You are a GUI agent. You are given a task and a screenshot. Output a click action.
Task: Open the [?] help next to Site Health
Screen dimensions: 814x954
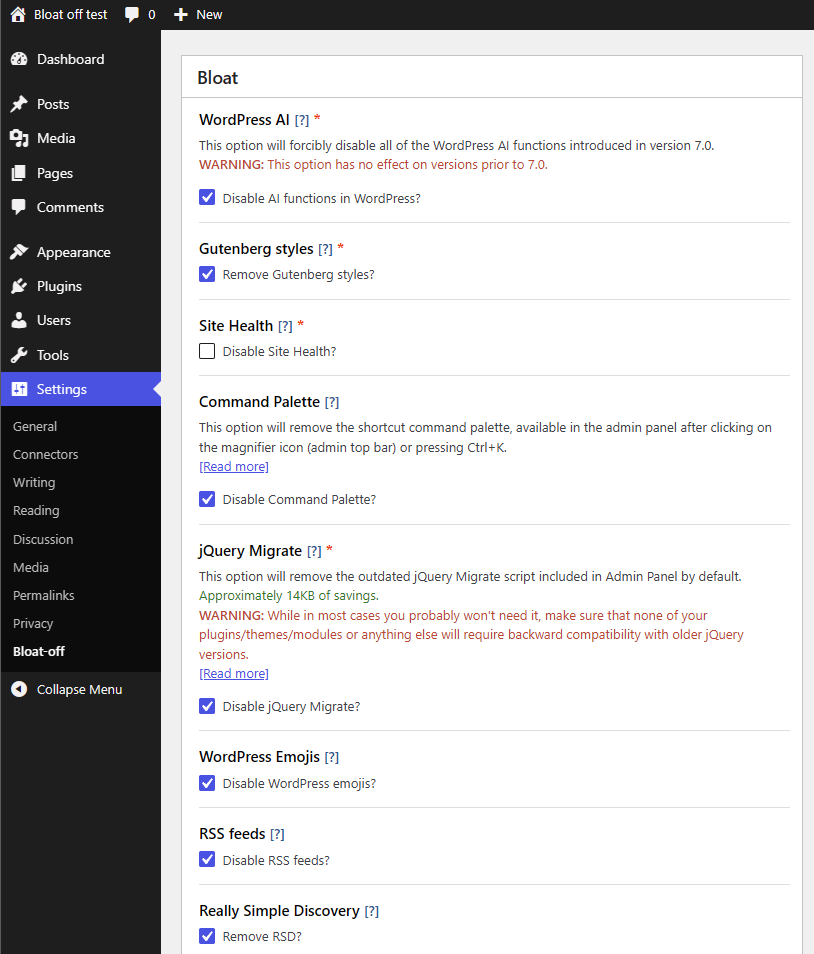point(285,326)
